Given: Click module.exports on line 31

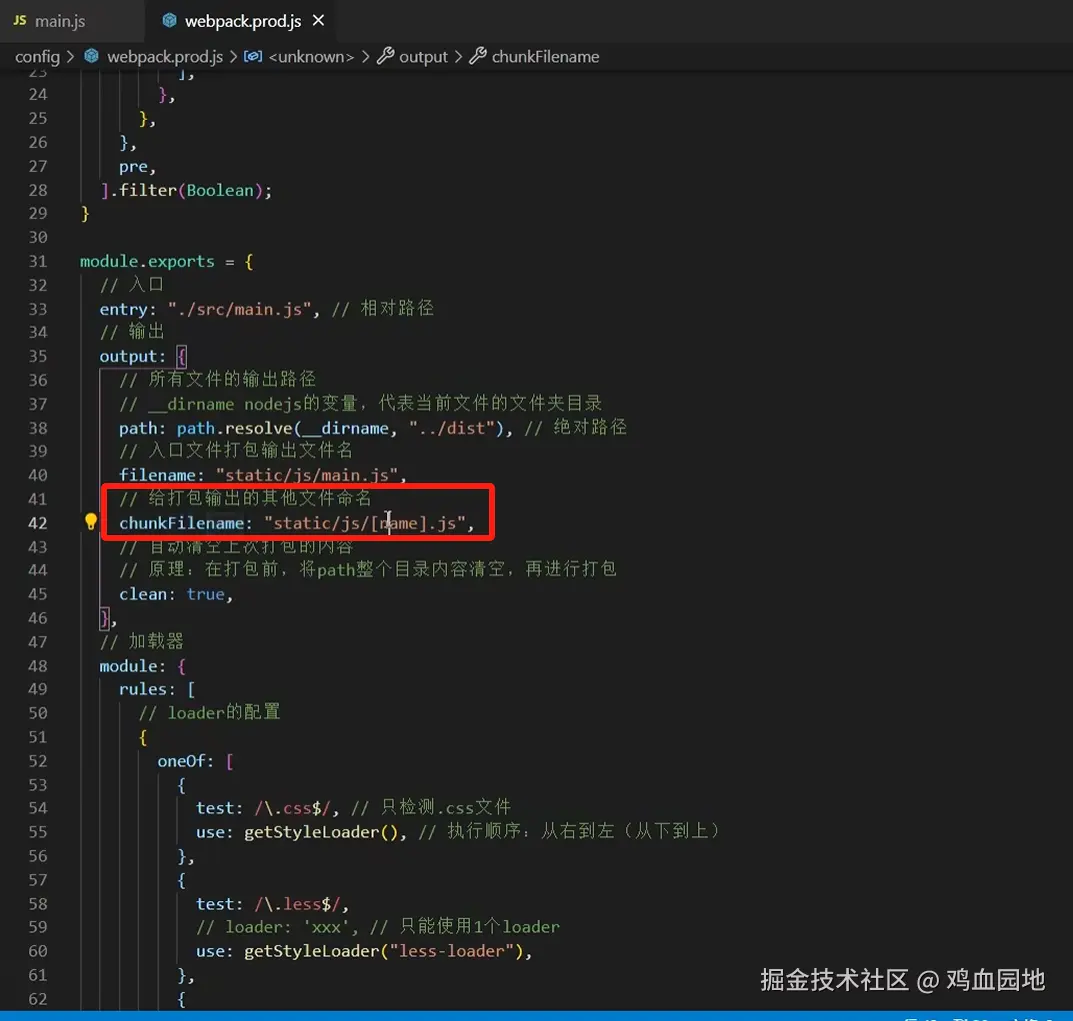Looking at the screenshot, I should click(147, 261).
